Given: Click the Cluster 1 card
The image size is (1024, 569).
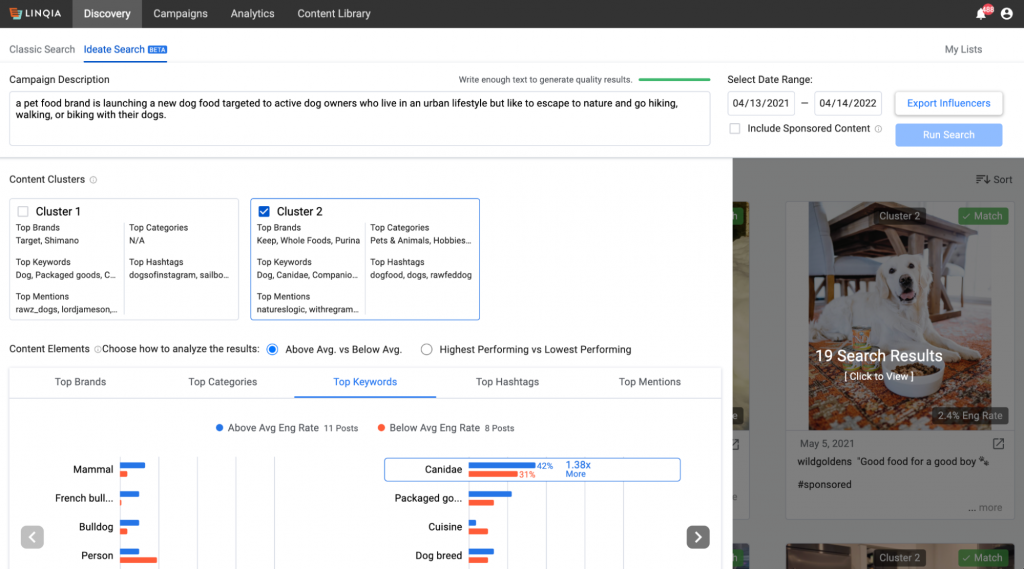Looking at the screenshot, I should pyautogui.click(x=124, y=259).
